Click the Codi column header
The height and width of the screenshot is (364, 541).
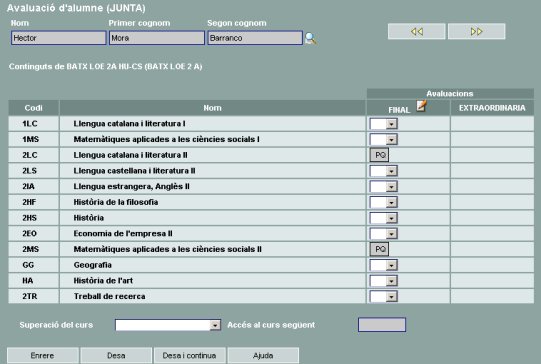click(x=33, y=108)
